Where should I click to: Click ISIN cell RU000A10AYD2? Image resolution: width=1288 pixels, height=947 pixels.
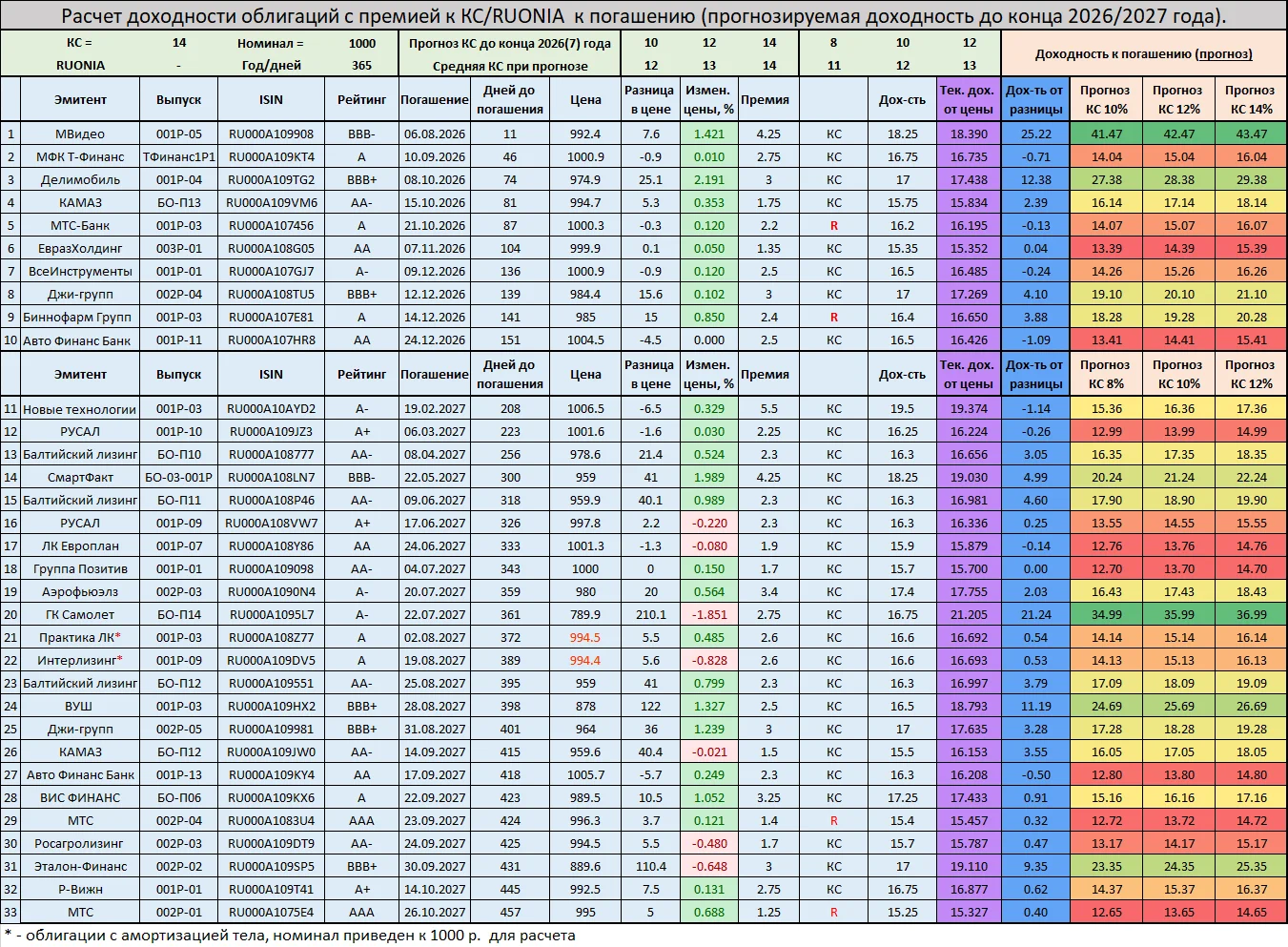[271, 409]
